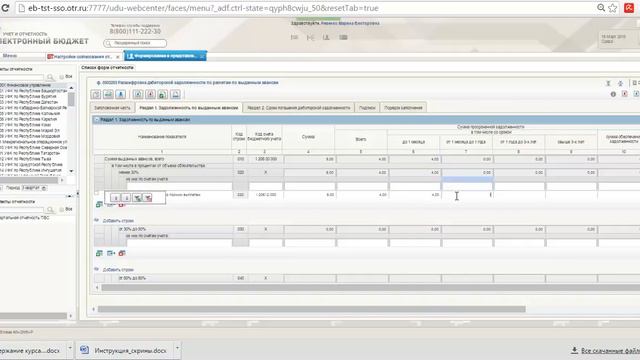This screenshot has height=360, width=640.
Task: Click the search magnifier in the upper left panel
Action: 50,77
